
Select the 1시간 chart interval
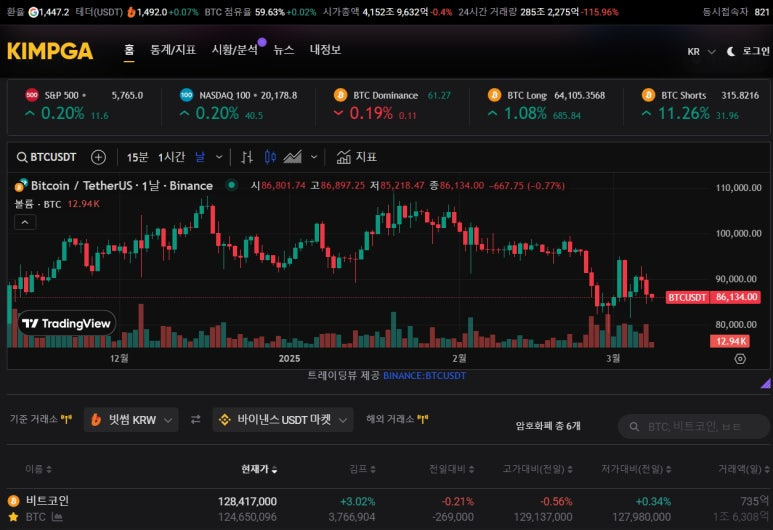pos(171,157)
